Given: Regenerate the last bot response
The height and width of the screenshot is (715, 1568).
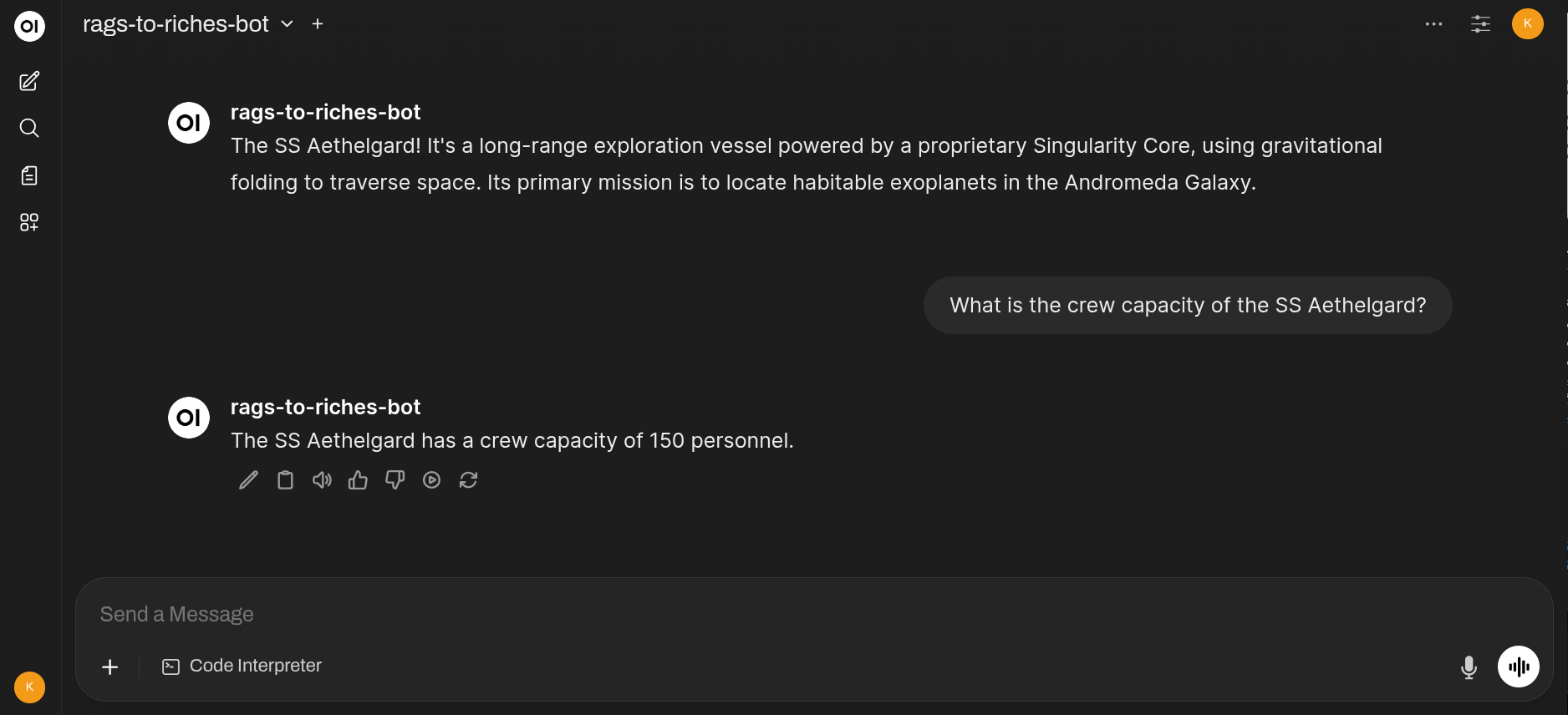Looking at the screenshot, I should coord(468,480).
